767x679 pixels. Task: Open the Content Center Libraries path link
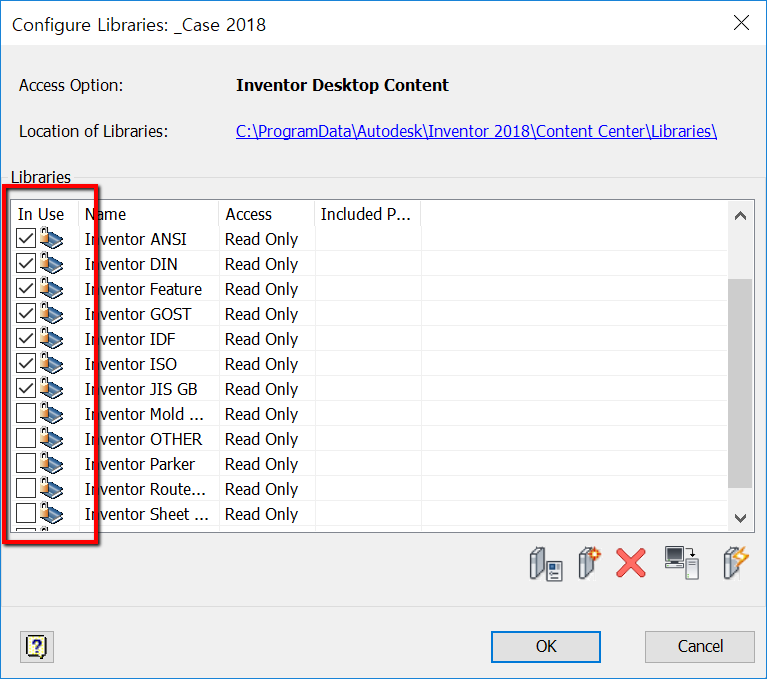(x=476, y=131)
